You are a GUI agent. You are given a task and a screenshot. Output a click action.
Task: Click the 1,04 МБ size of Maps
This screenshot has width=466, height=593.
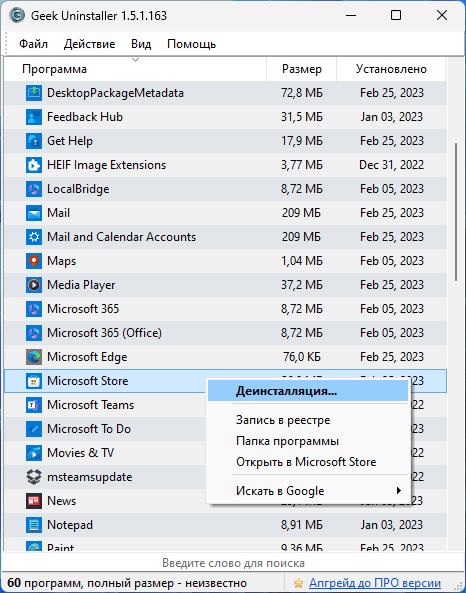pyautogui.click(x=301, y=261)
